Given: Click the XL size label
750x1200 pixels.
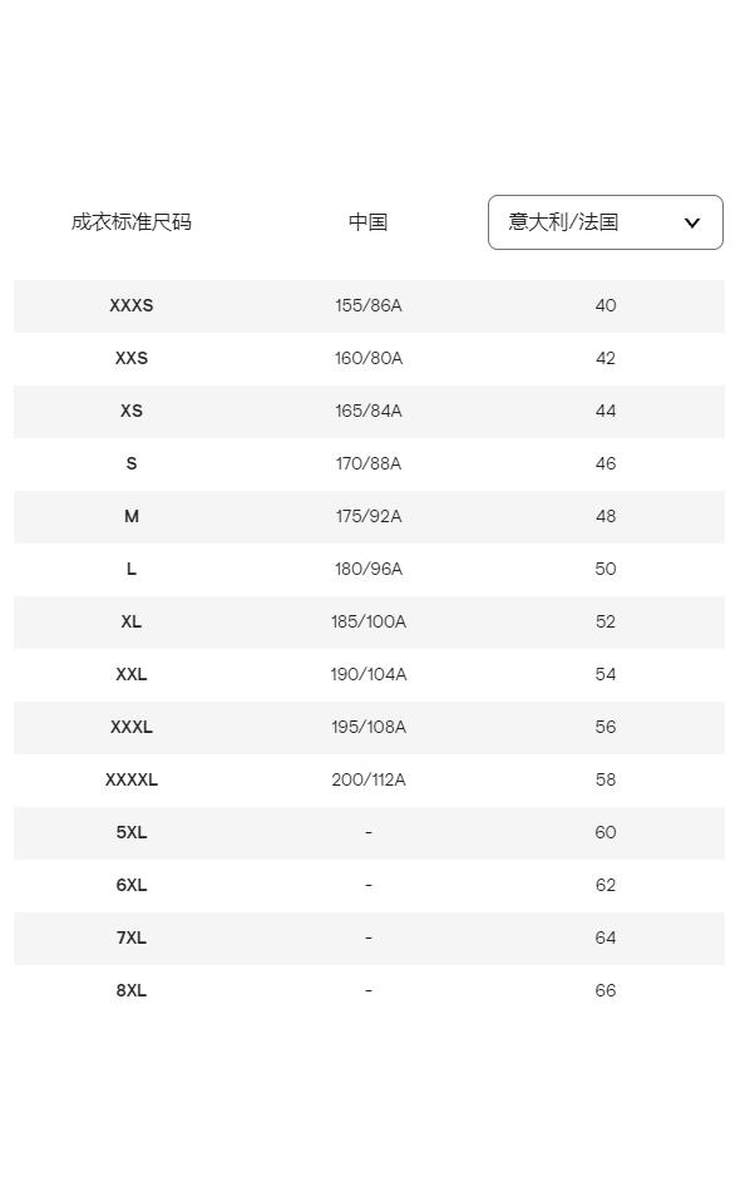Looking at the screenshot, I should pos(131,622).
